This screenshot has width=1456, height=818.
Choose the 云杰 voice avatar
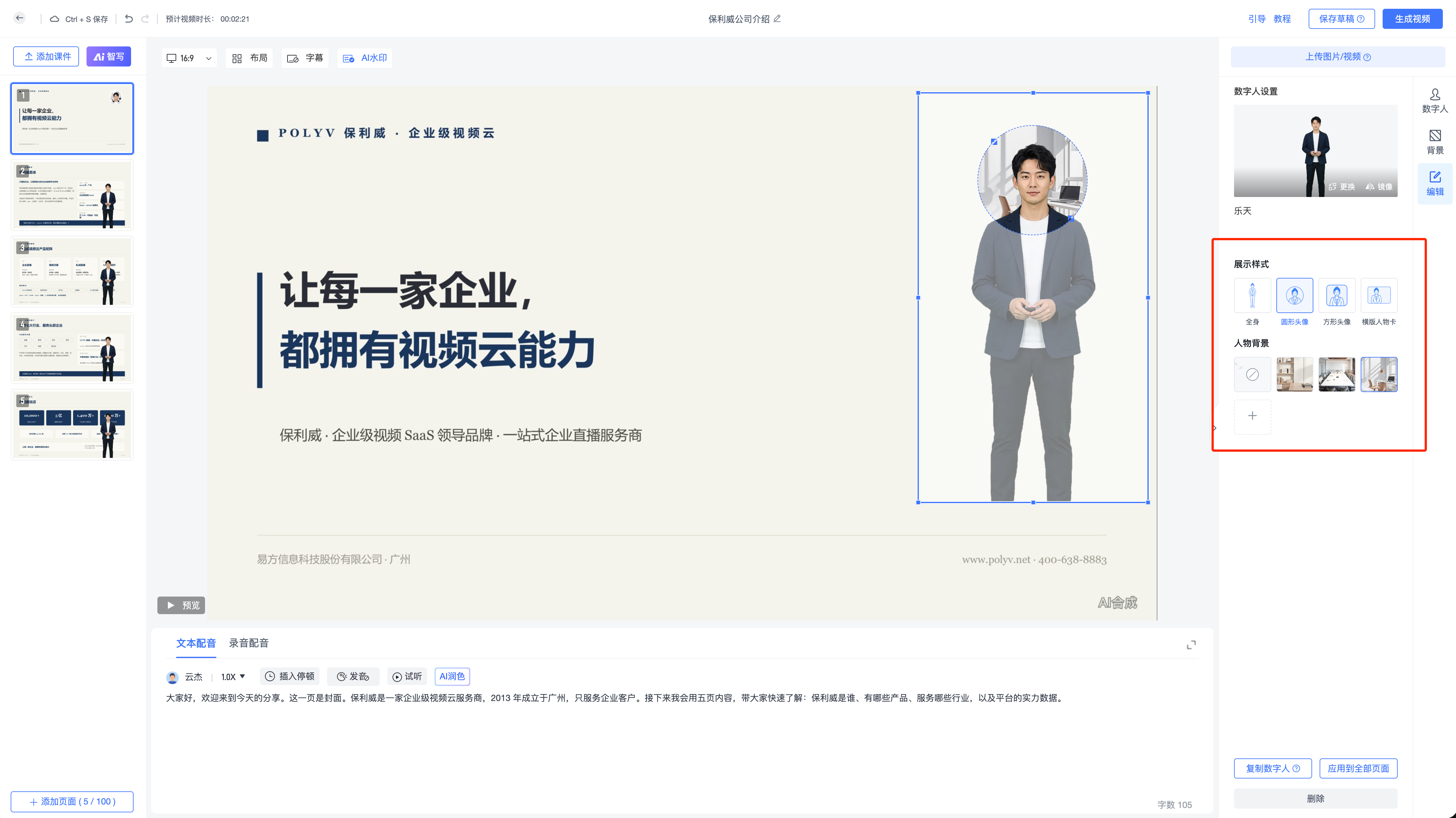pyautogui.click(x=172, y=677)
